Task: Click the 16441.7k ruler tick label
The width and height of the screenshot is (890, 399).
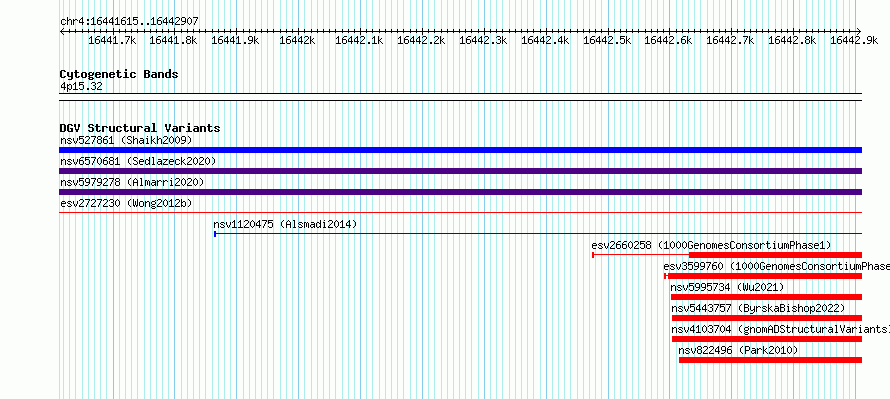Action: point(112,40)
